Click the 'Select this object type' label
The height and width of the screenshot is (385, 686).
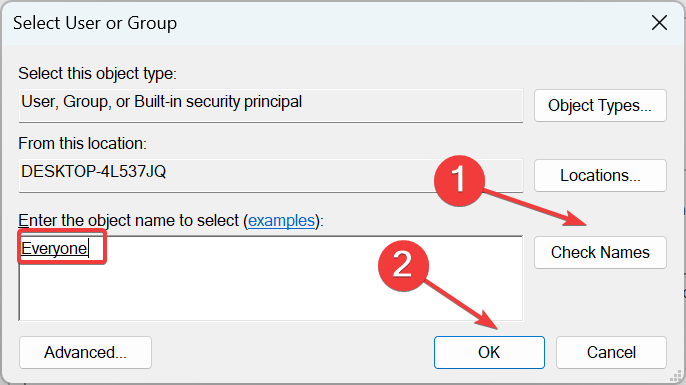(97, 74)
